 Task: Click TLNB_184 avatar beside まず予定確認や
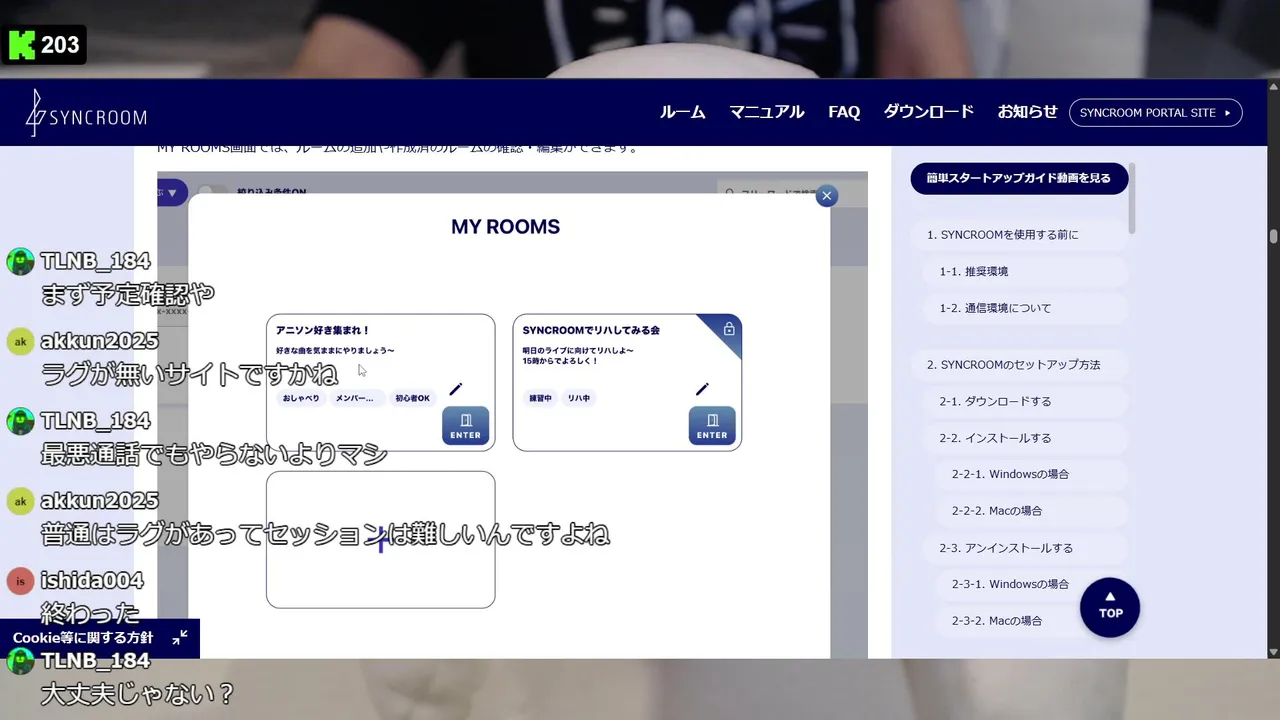point(20,262)
